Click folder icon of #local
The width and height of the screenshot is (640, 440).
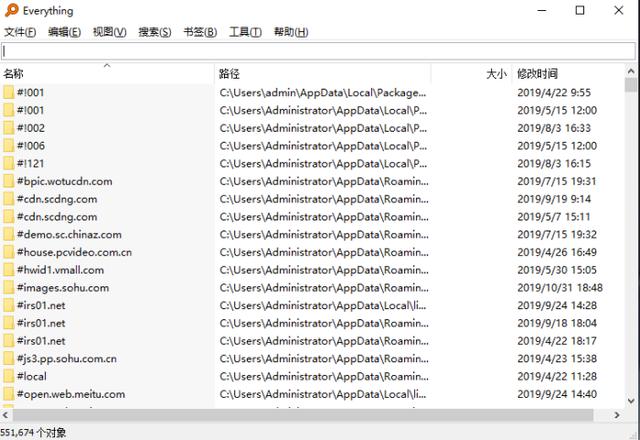click(9, 376)
